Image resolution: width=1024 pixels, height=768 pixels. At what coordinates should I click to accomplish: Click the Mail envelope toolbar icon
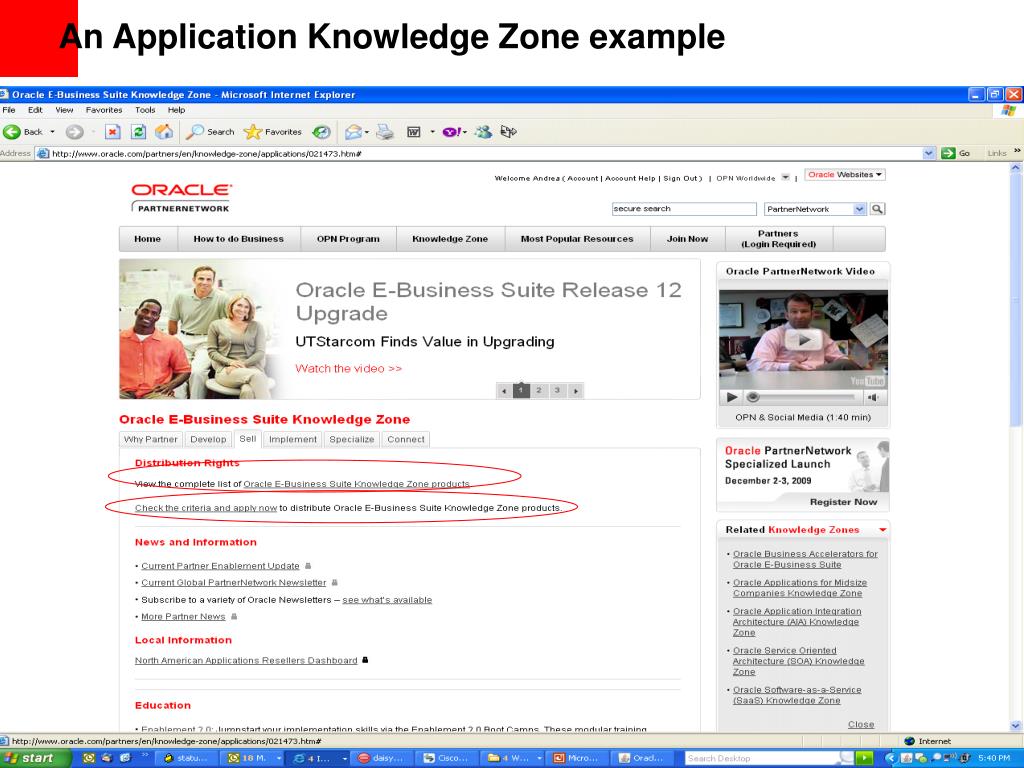(353, 132)
